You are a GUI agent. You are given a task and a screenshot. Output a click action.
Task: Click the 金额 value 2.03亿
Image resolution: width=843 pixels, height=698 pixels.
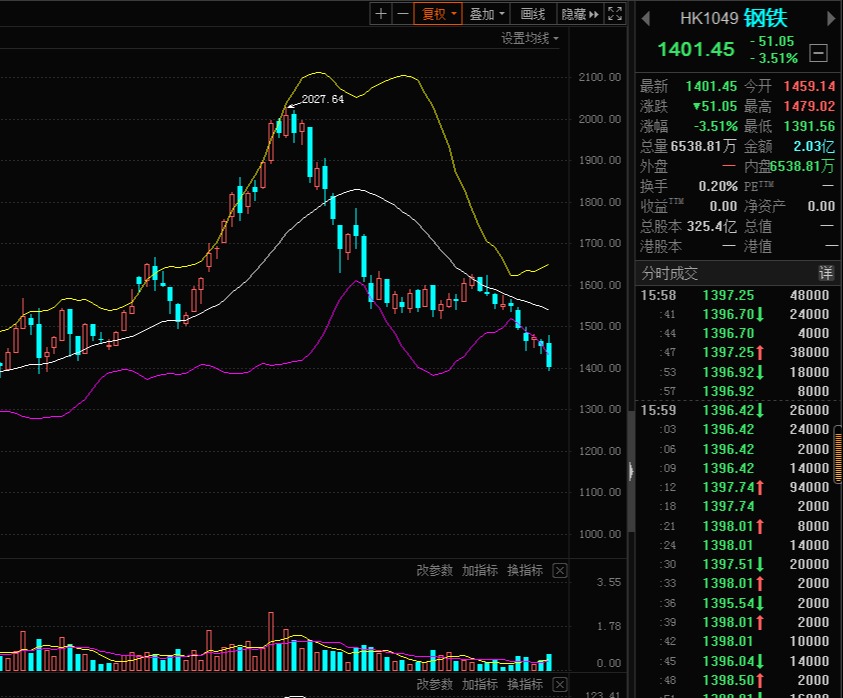point(814,146)
